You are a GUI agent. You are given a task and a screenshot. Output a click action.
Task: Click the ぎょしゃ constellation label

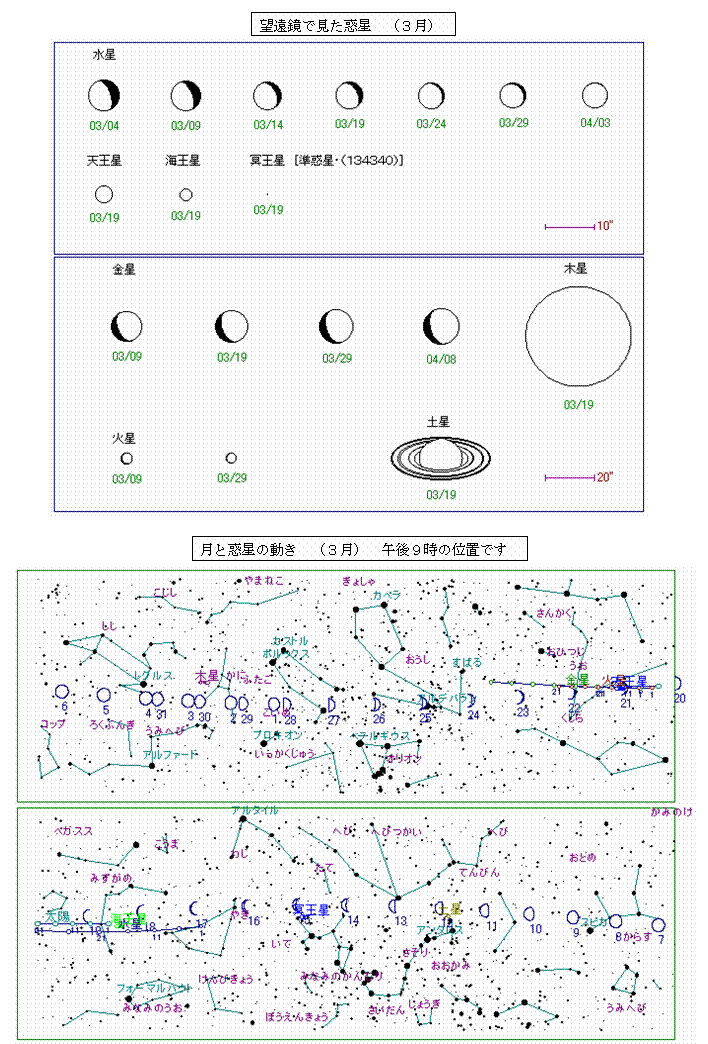[x=359, y=581]
